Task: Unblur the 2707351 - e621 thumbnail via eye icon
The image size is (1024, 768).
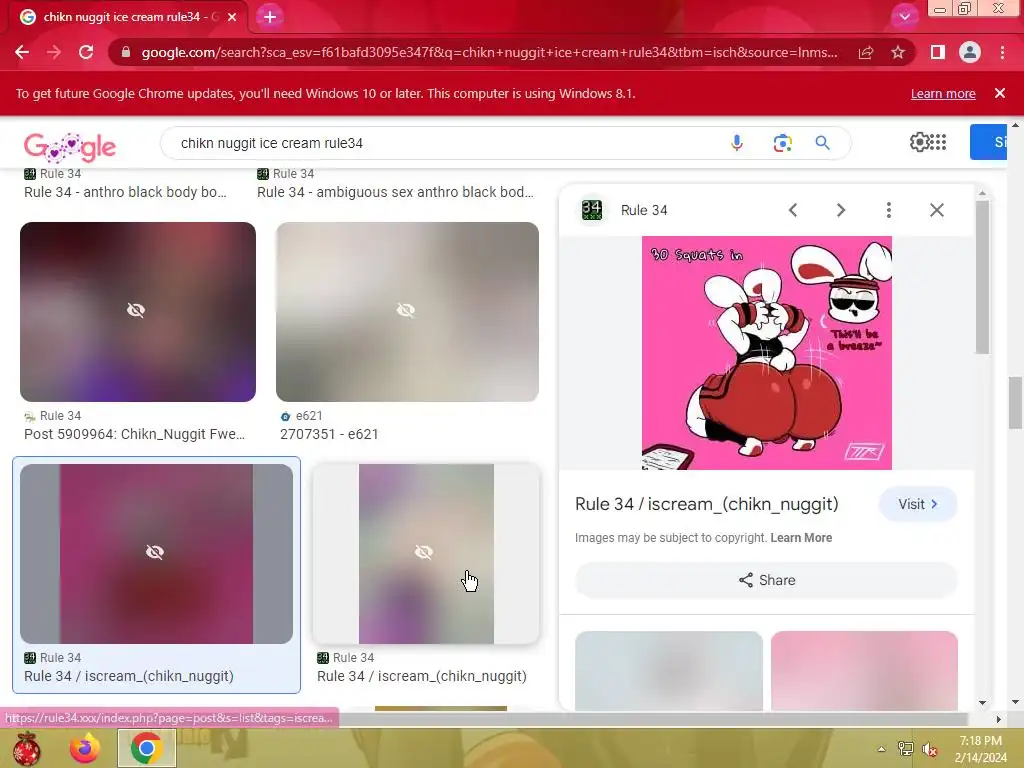Action: point(406,310)
